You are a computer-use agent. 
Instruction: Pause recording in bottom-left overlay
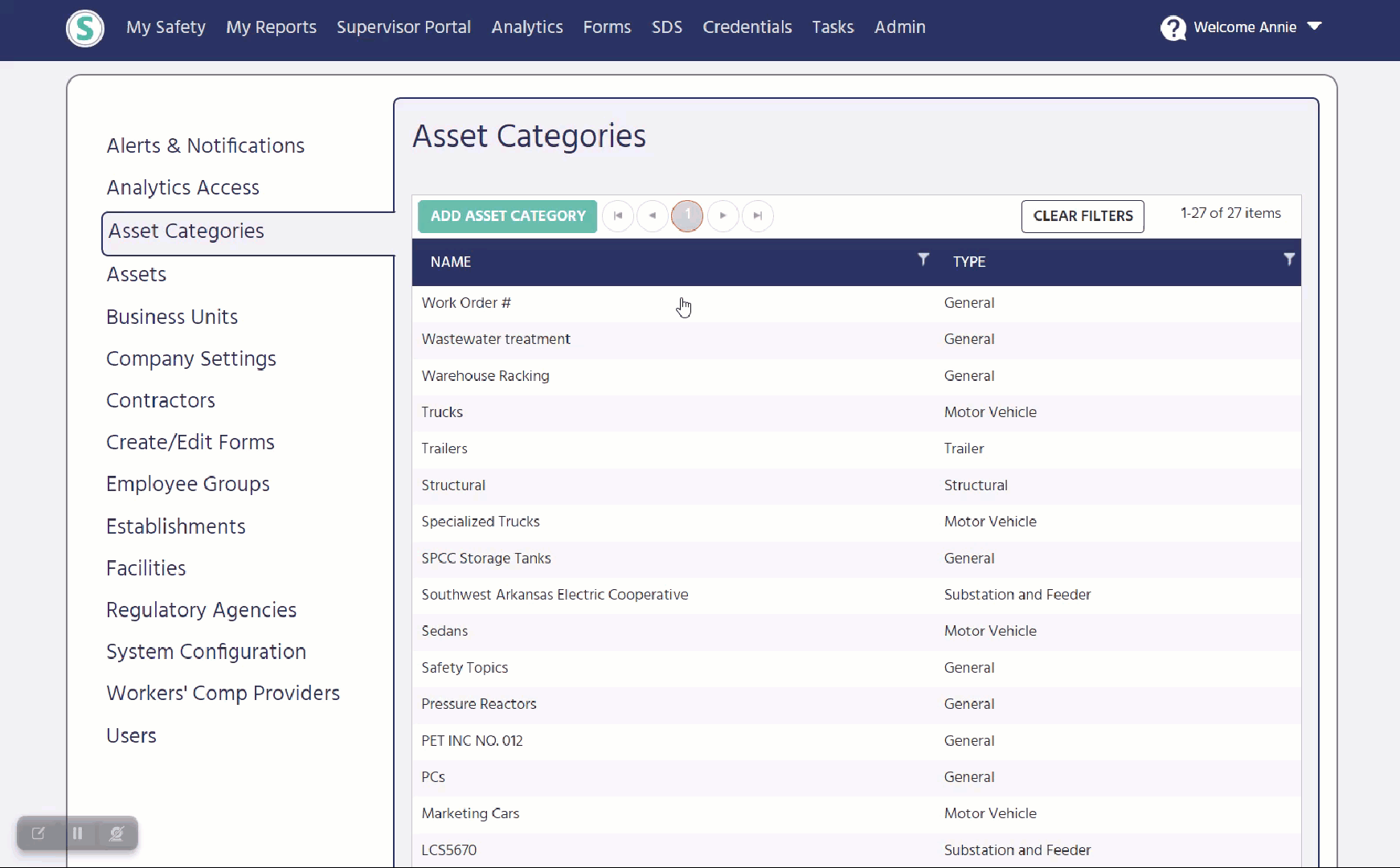coord(77,833)
